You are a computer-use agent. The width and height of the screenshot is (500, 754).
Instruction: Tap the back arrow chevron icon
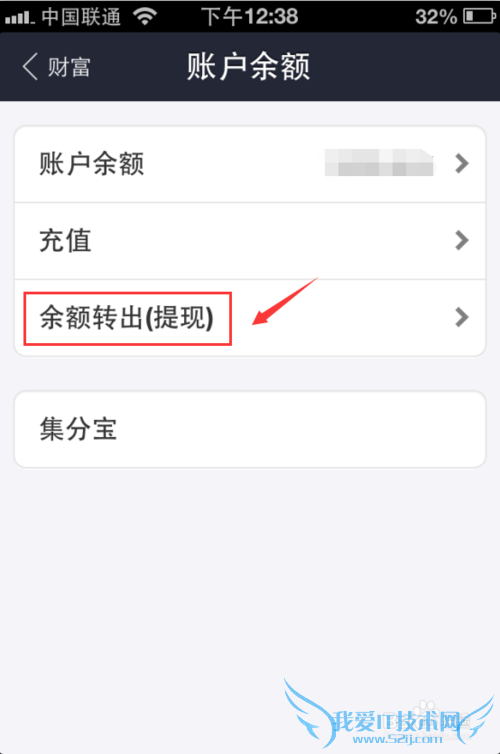coord(30,66)
